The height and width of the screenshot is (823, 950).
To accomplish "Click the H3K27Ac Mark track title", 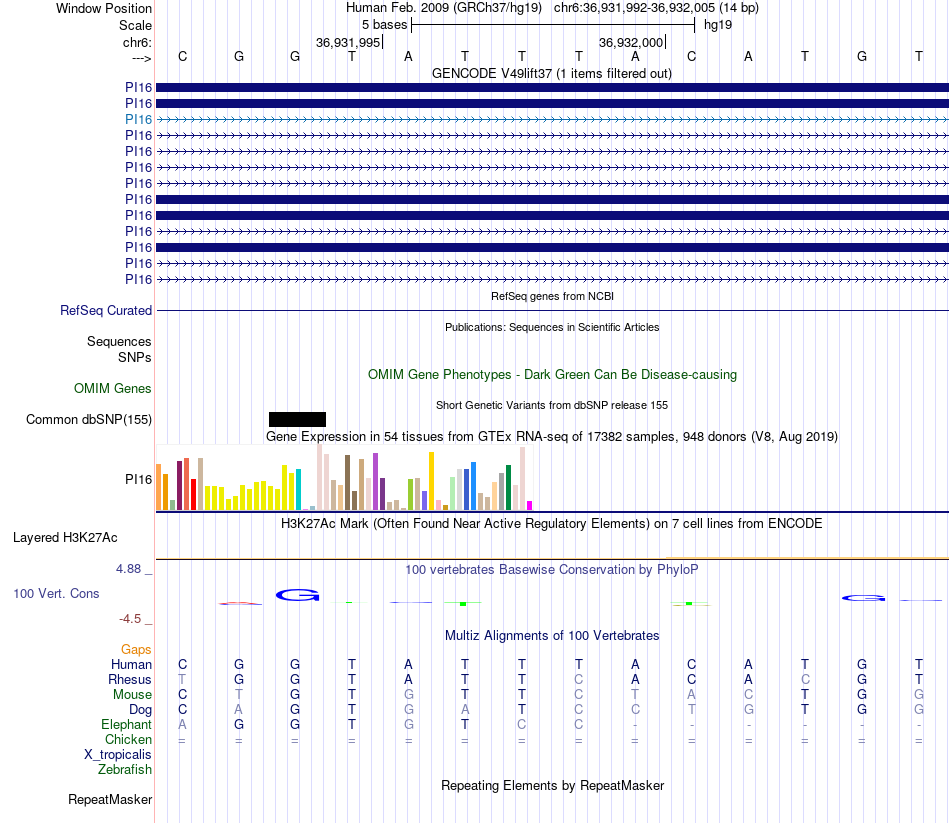I will pyautogui.click(x=552, y=524).
